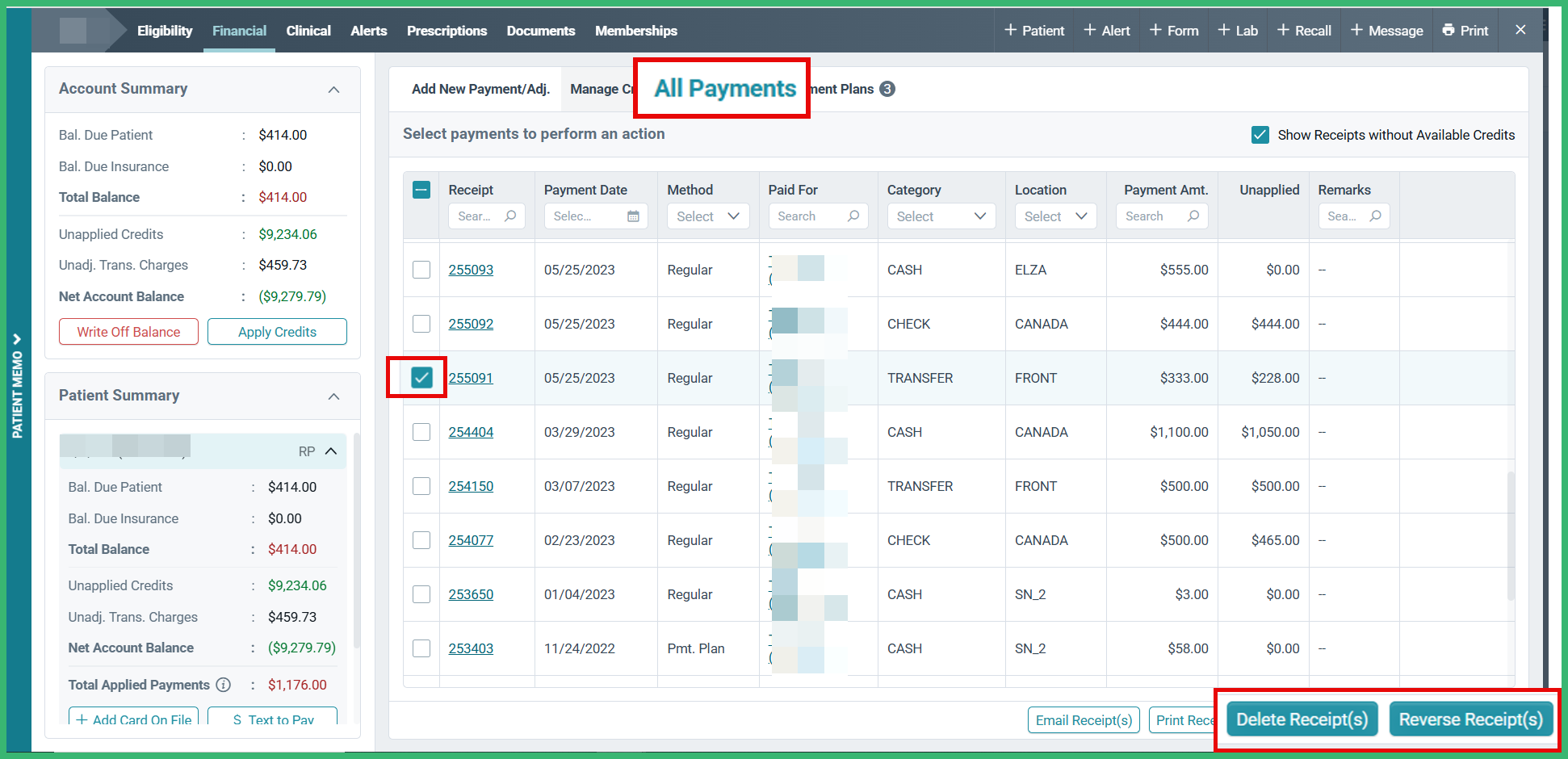Click the info icon beside Total Applied Payments
Image resolution: width=1568 pixels, height=759 pixels.
224,685
